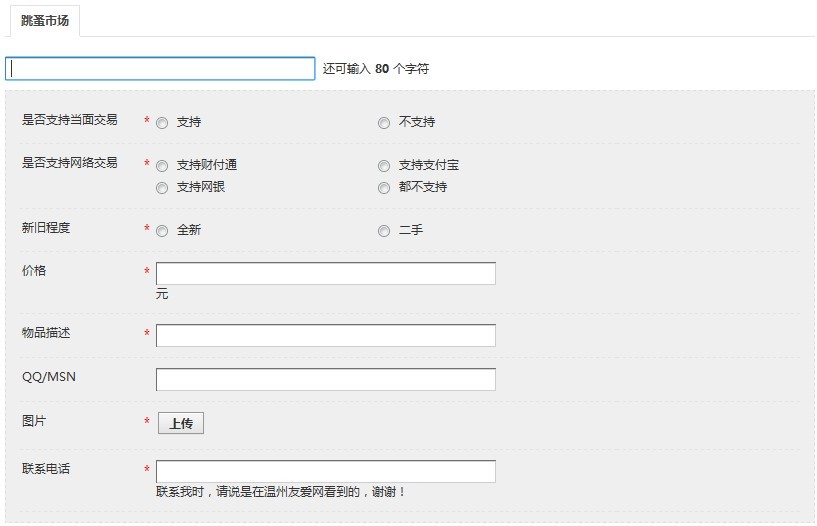
Task: Click the 是否支持当面交易 label
Action: [x=69, y=120]
